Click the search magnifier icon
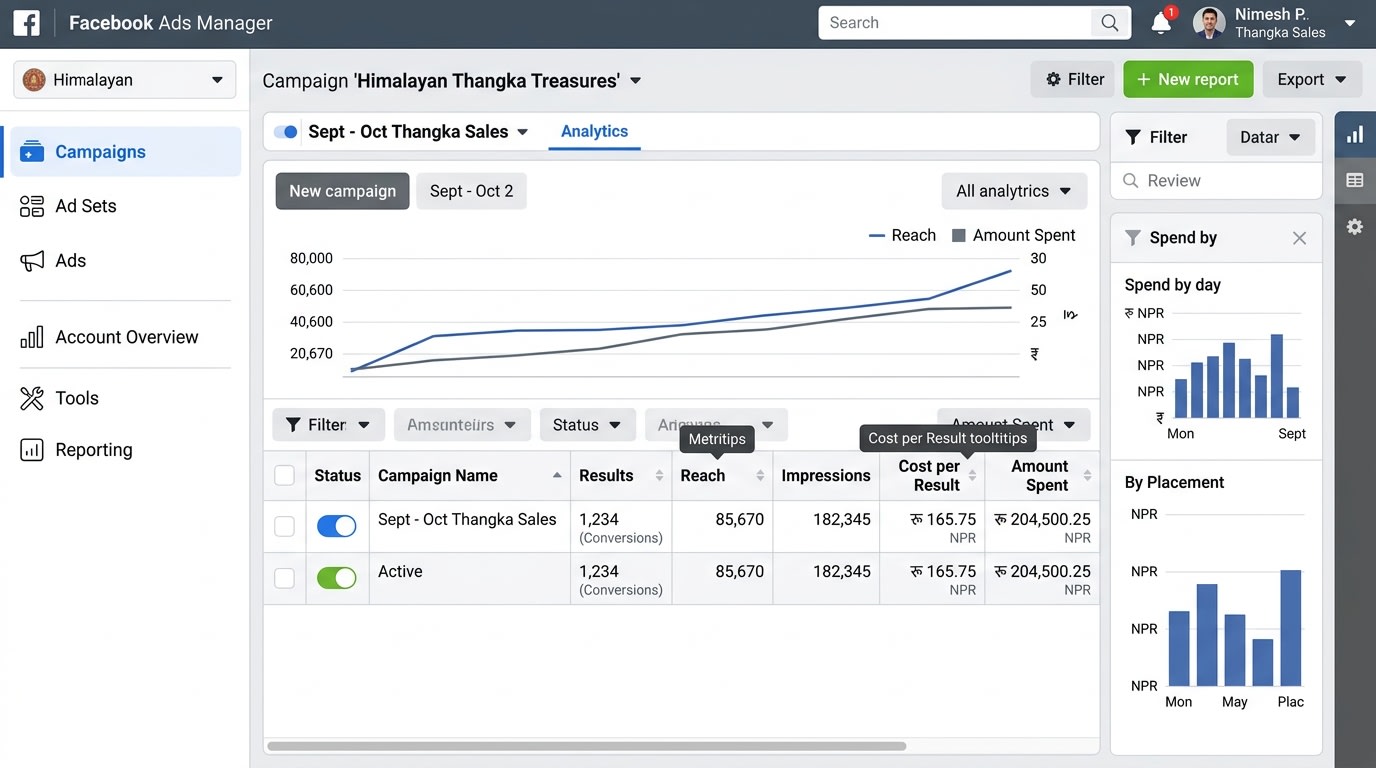This screenshot has width=1376, height=768. coord(1110,22)
